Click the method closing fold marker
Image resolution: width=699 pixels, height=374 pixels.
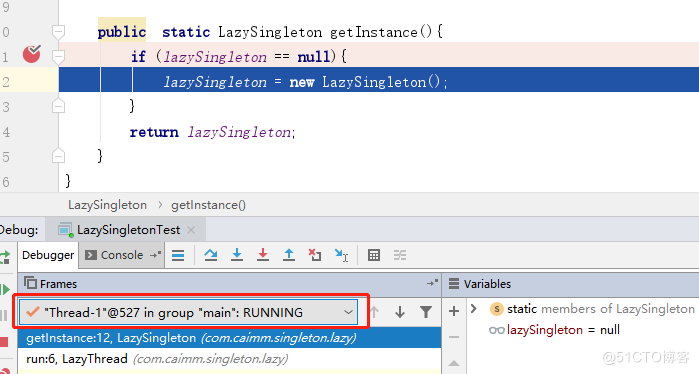tap(58, 156)
